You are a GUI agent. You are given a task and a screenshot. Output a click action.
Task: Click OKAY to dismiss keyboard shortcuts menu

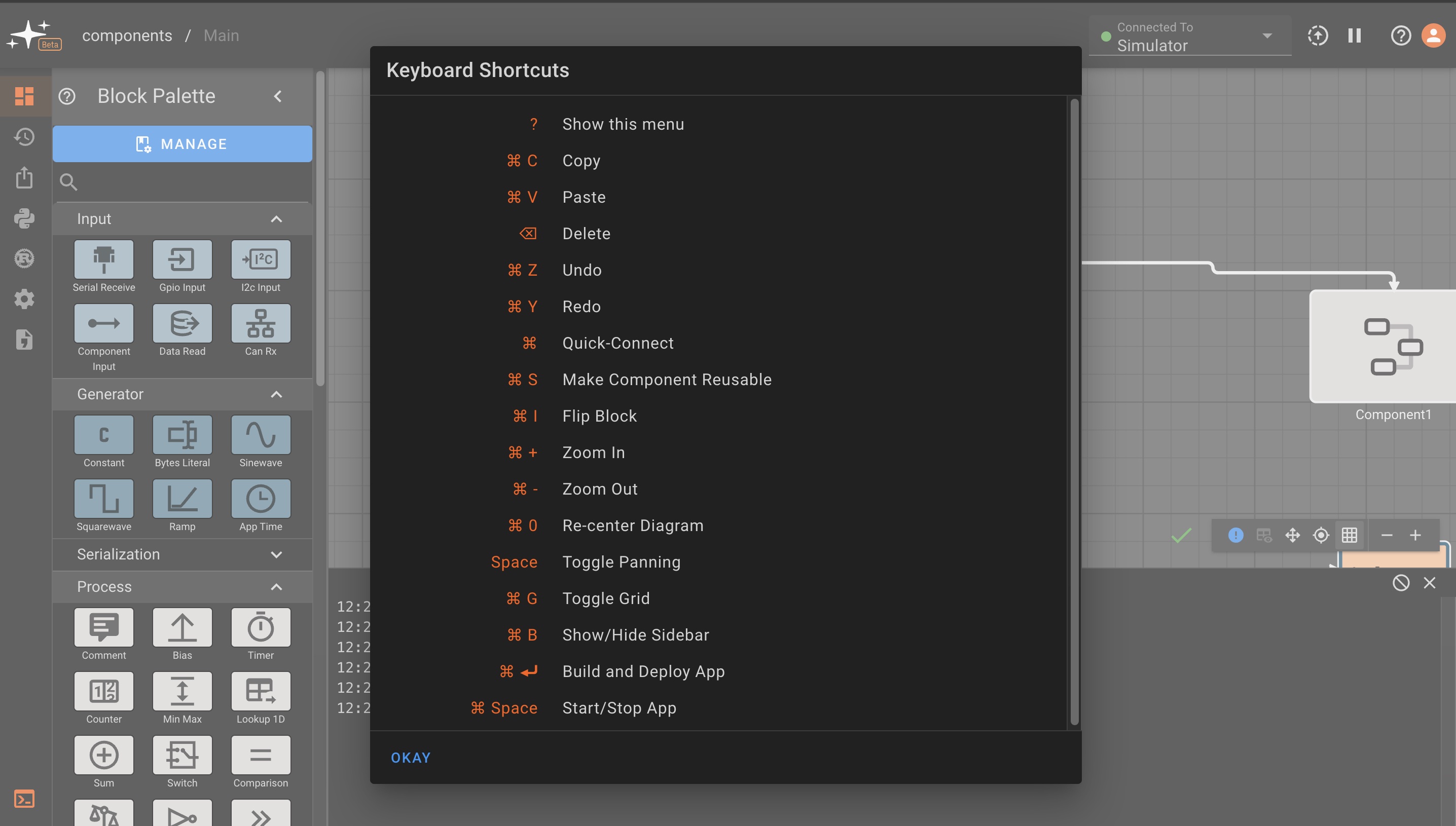411,757
